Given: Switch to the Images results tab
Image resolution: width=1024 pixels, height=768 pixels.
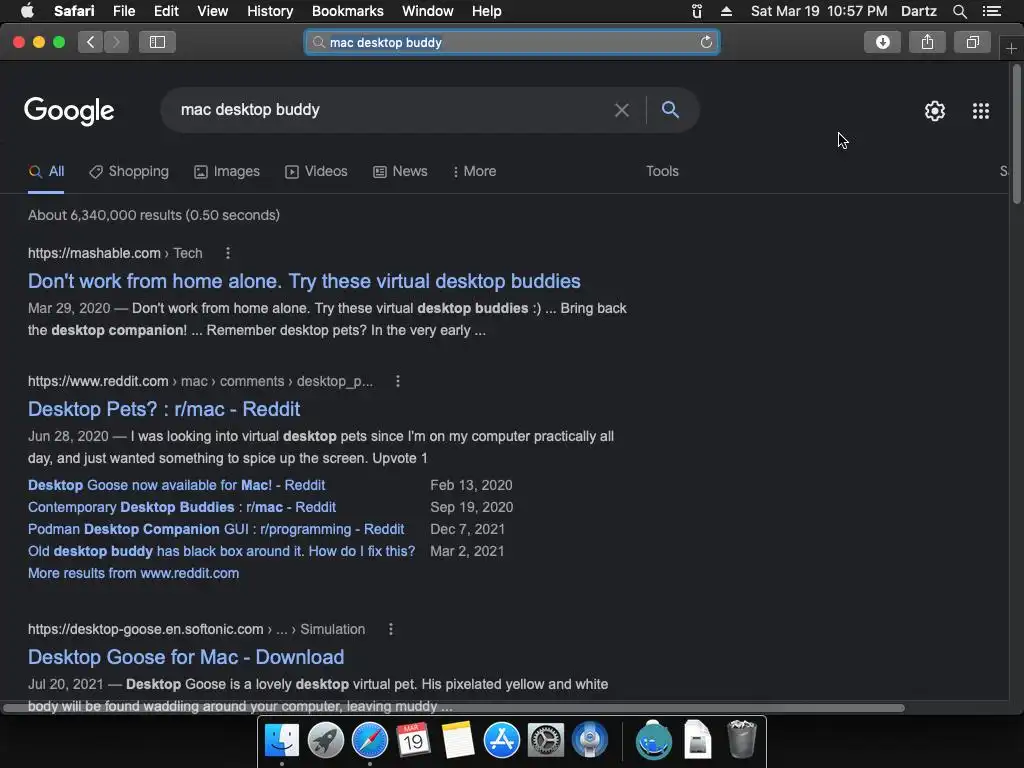Looking at the screenshot, I should click(227, 172).
